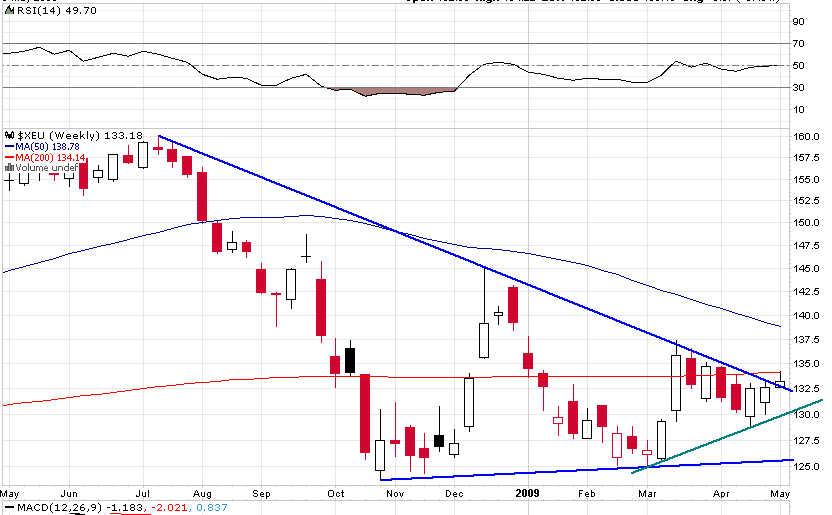Screen dimensions: 832x515
Task: Click the RSI(14) indicator label
Action: 57,11
